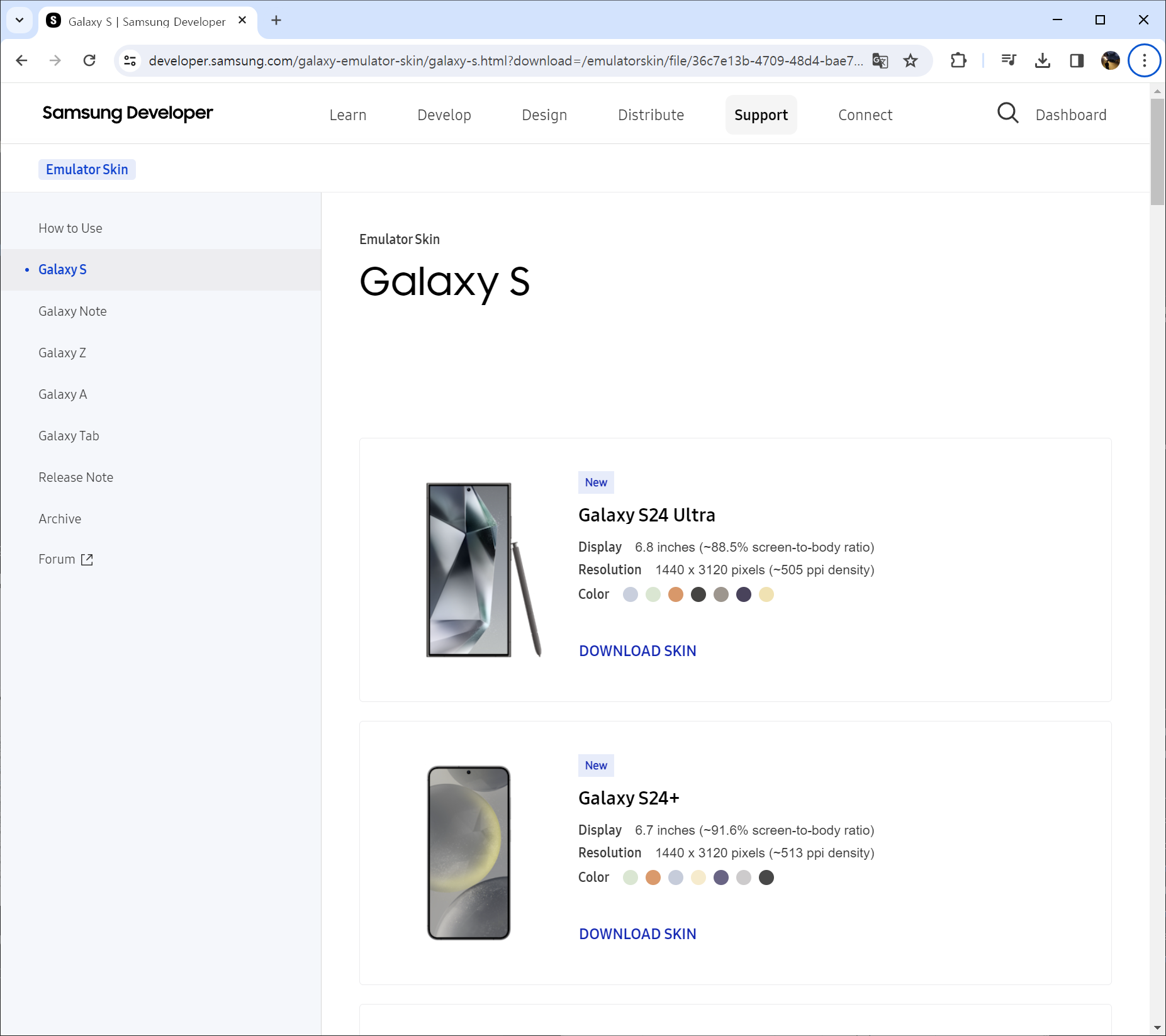This screenshot has width=1166, height=1036.
Task: Close the Galaxy S Samsung Developer tab
Action: point(242,21)
